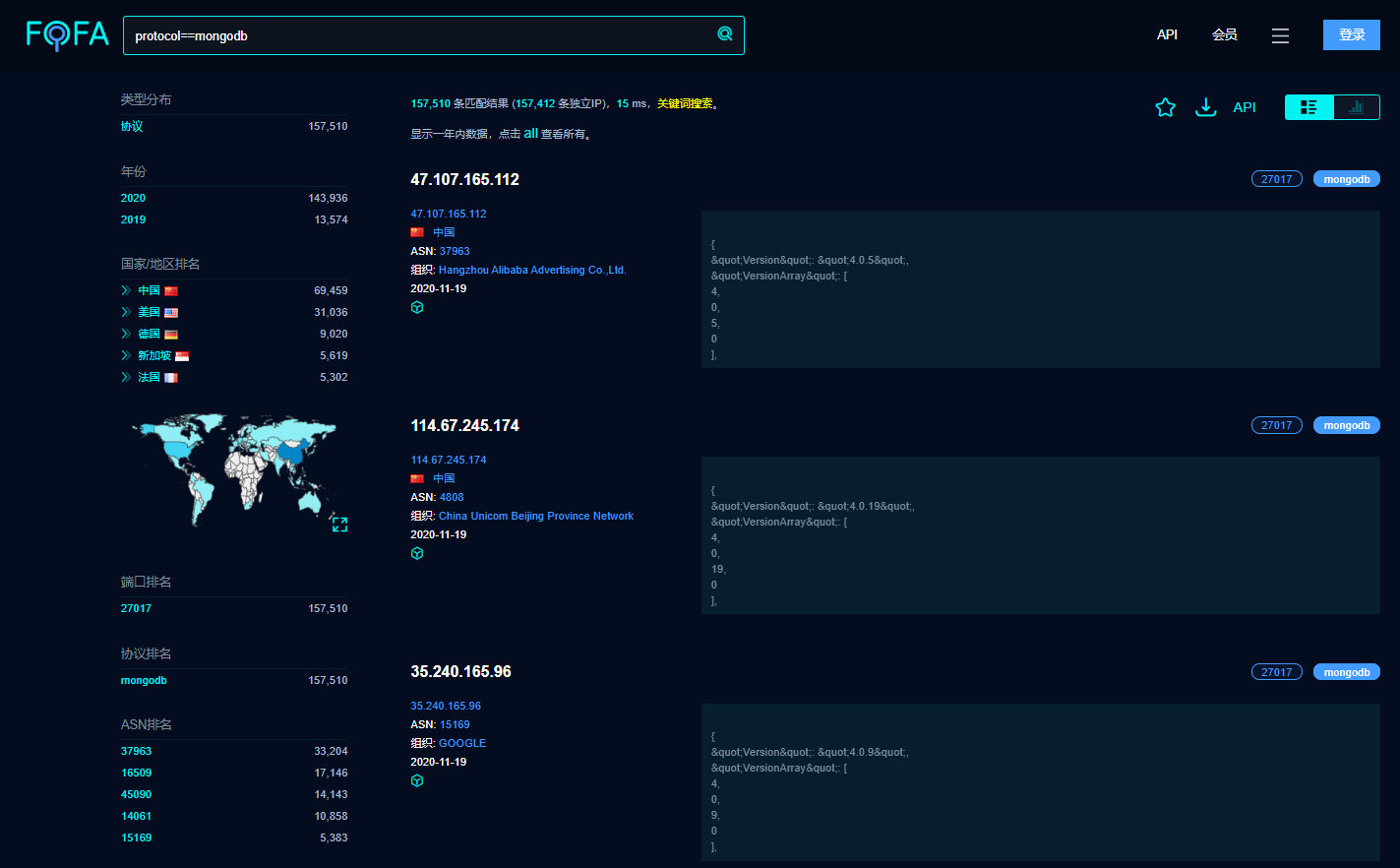Click ASN 4808 link
Viewport: 1400px width, 868px height.
[x=452, y=497]
